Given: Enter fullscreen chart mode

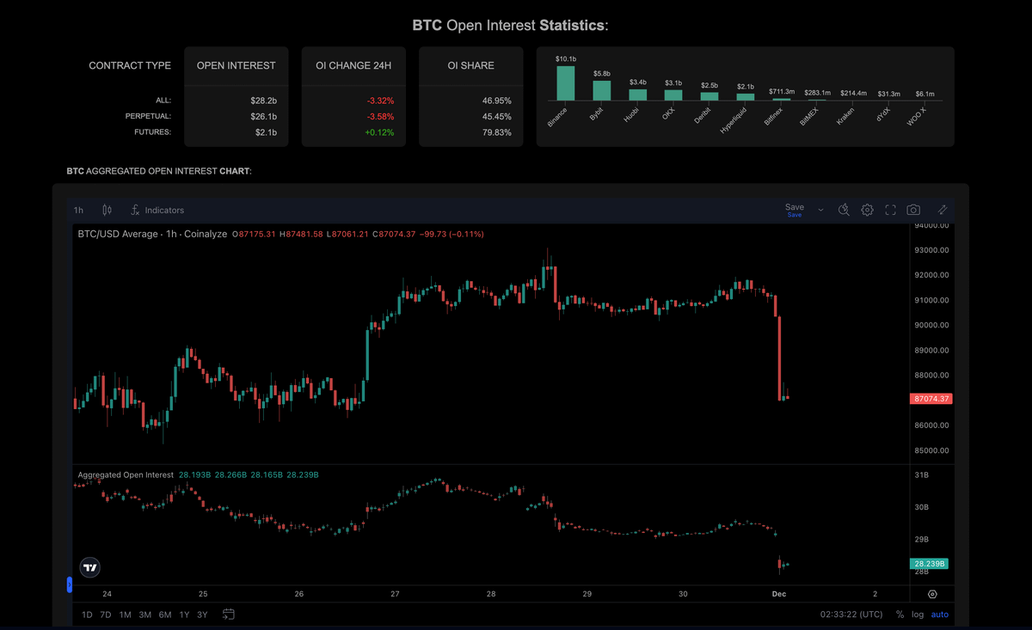Looking at the screenshot, I should [890, 210].
